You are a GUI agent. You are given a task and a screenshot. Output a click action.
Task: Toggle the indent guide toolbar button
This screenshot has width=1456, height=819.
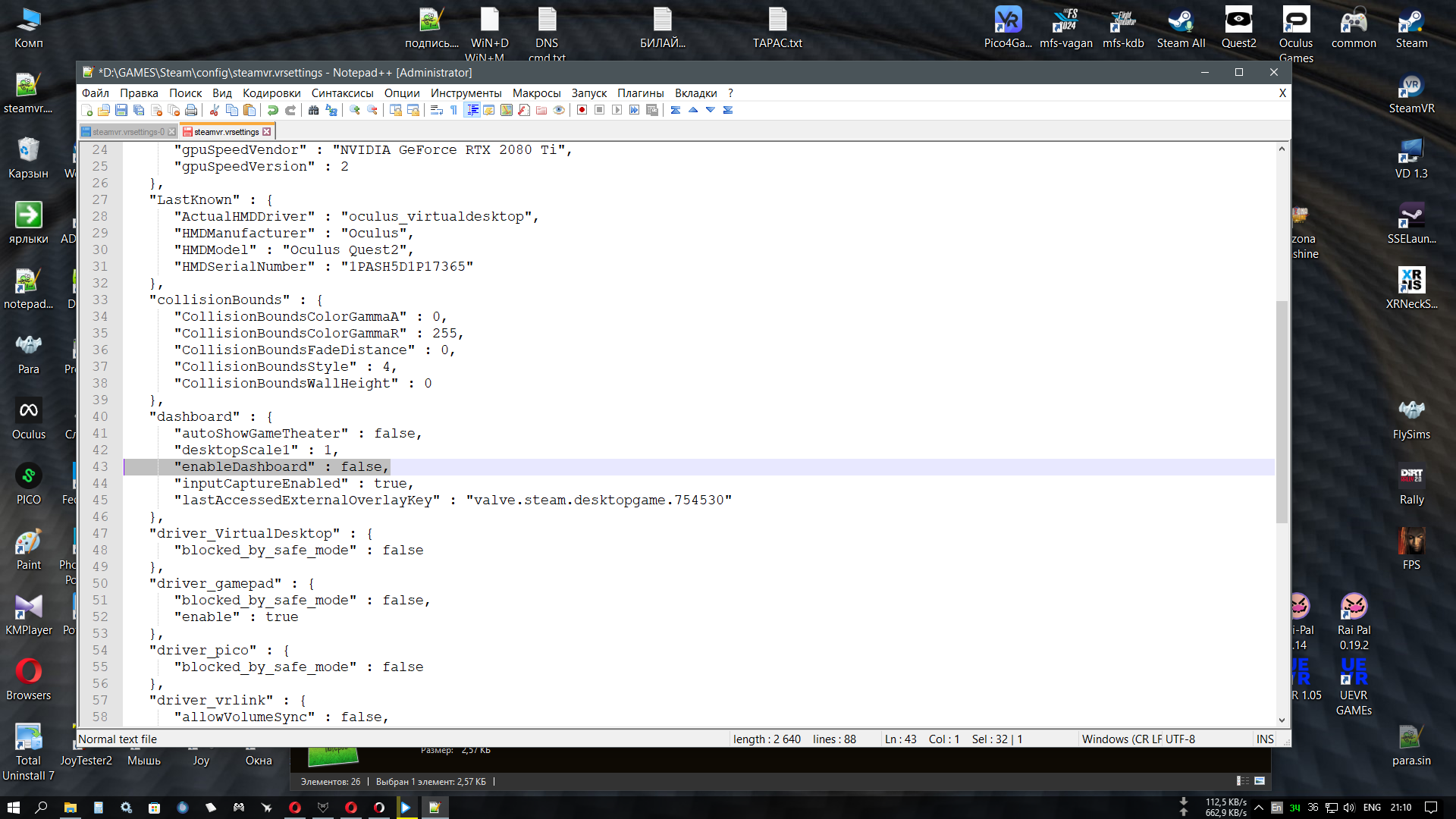click(472, 111)
